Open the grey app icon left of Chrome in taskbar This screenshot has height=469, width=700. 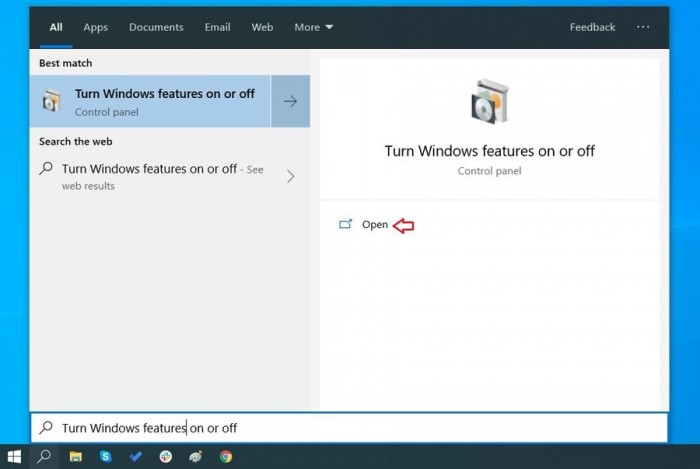tap(196, 457)
